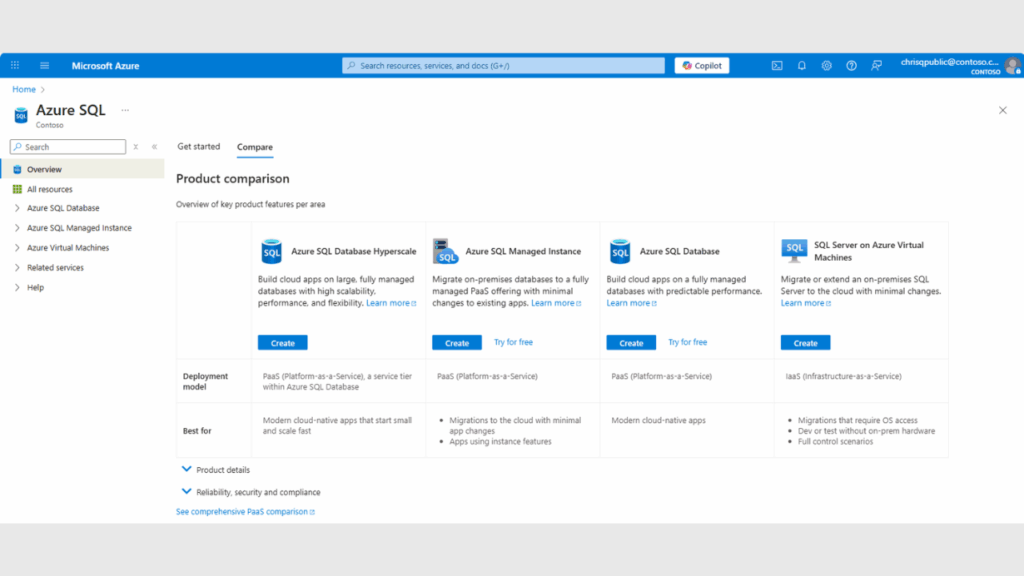Click Create under Azure SQL Database Hyperscale

(282, 342)
